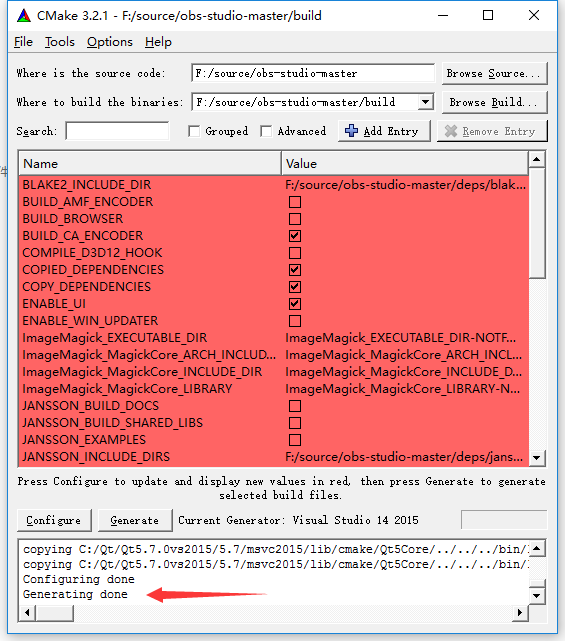Open the build binaries path dropdown
Screen dimensions: 565x641
coord(425,102)
